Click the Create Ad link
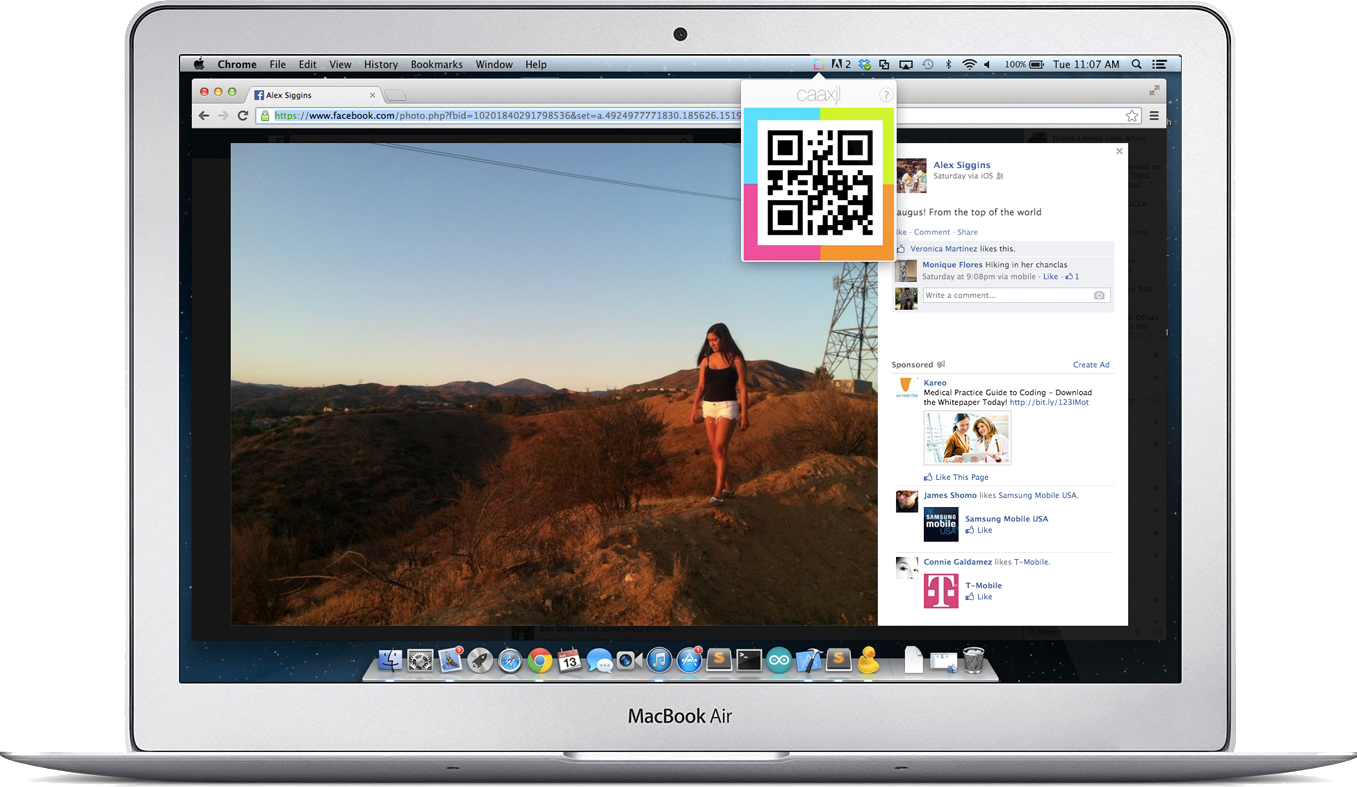This screenshot has height=787, width=1357. (1091, 365)
